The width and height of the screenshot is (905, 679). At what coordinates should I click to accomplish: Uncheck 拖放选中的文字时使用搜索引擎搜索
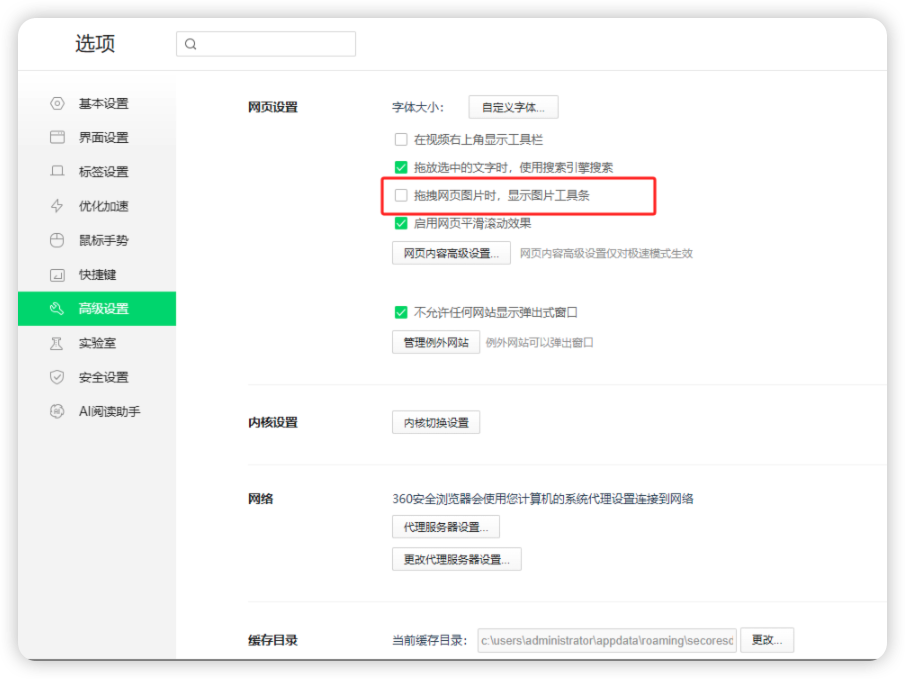tap(401, 167)
